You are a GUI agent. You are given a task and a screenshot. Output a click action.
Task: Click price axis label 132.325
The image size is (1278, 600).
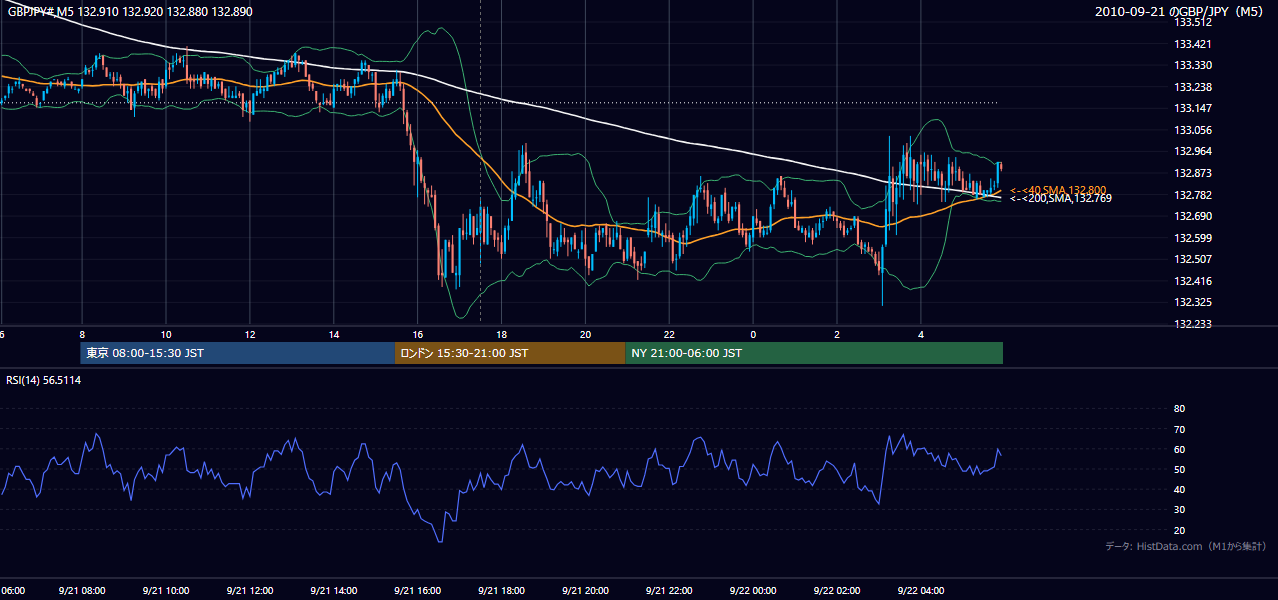[x=1193, y=302]
